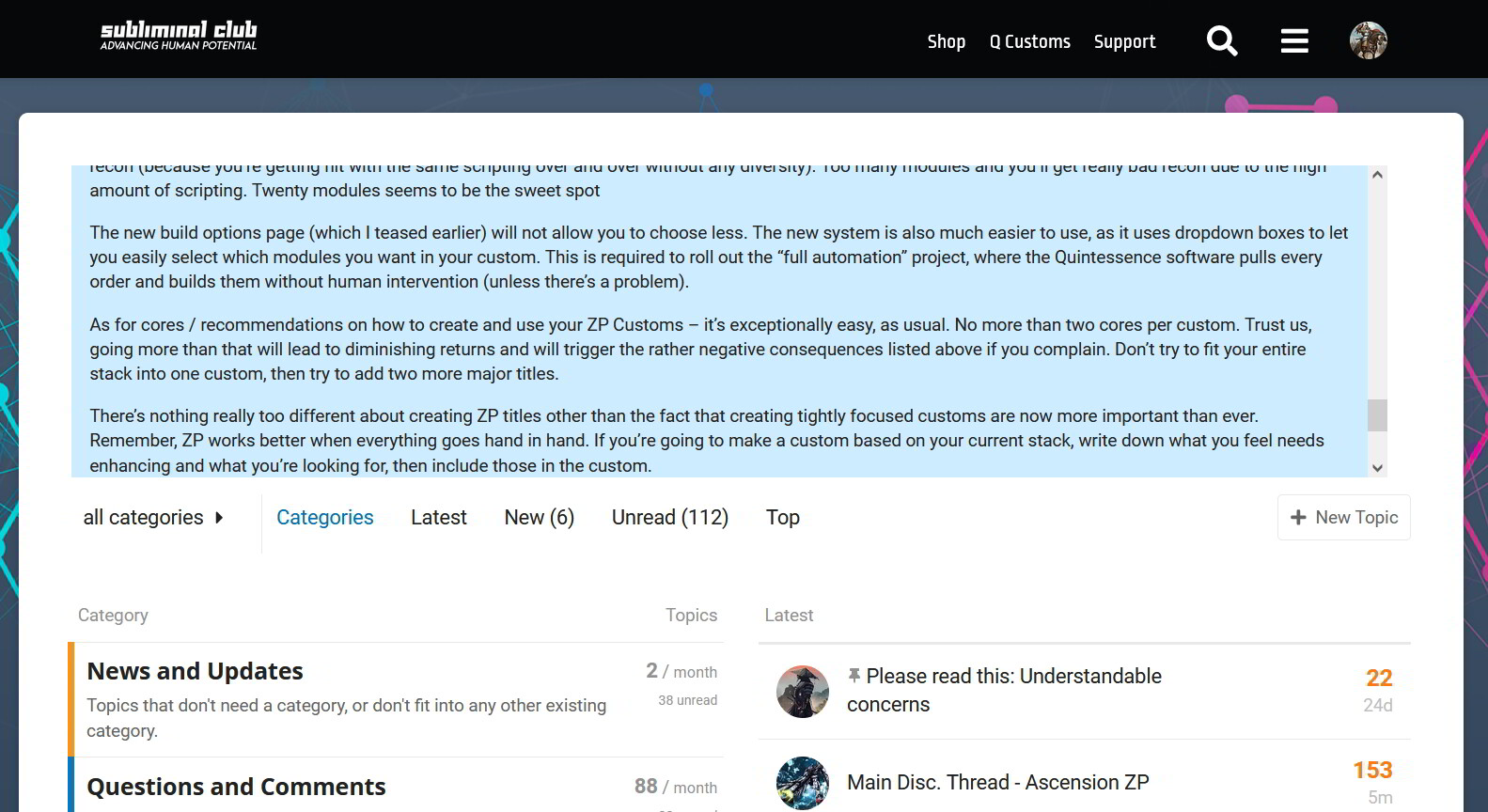Open the New (6) tab
Screen dimensions: 1488x812
[540, 517]
